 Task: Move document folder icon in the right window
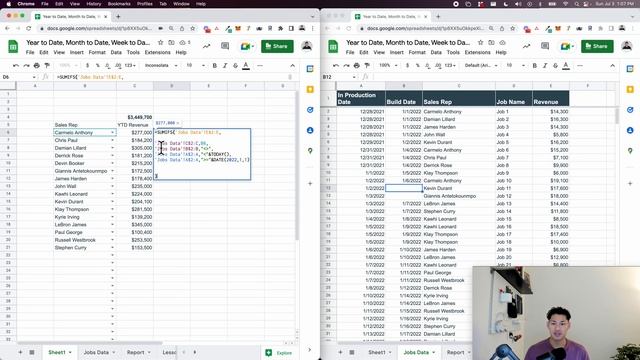click(491, 42)
